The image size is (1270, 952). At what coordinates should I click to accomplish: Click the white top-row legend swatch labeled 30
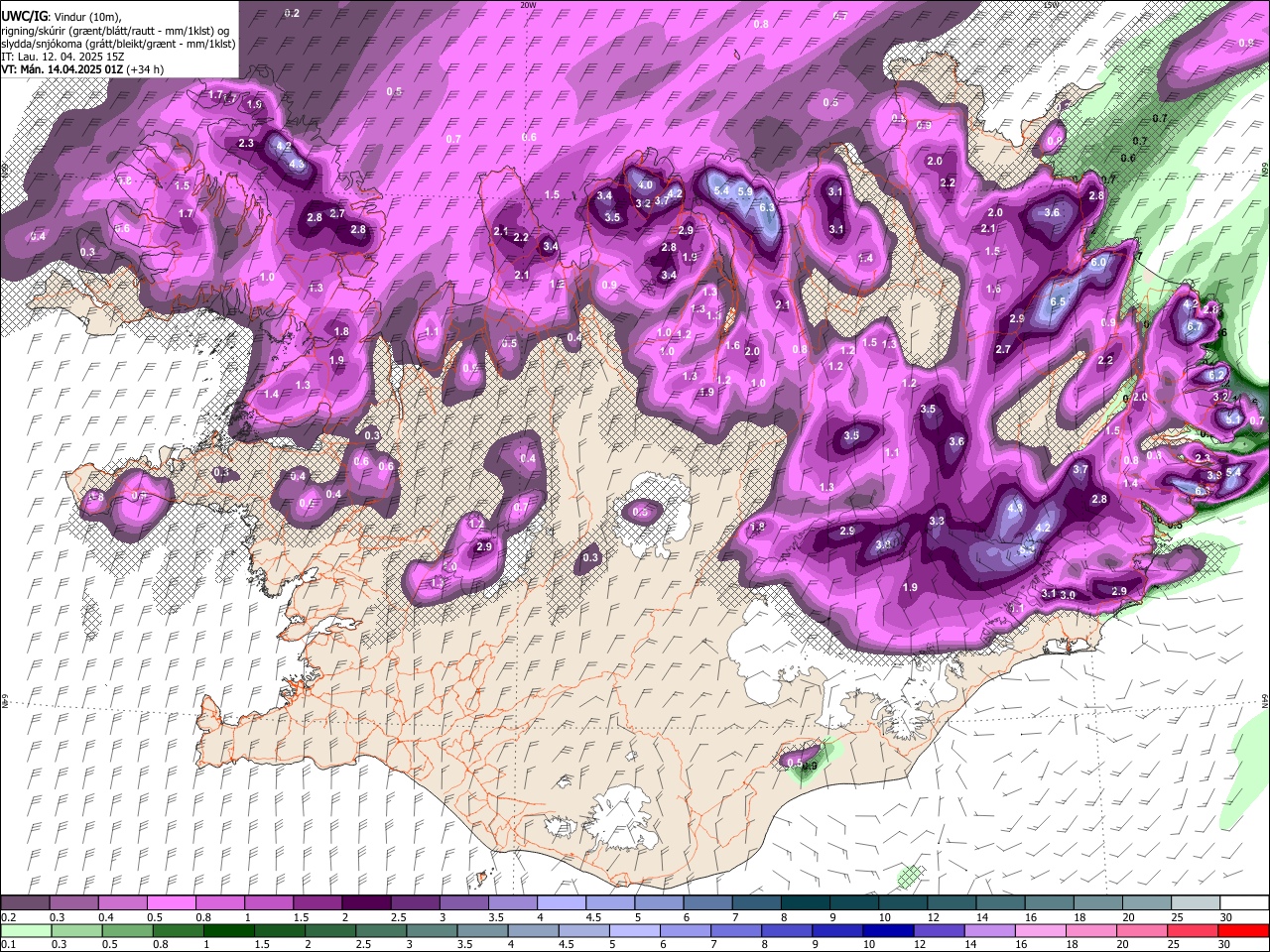(1244, 903)
